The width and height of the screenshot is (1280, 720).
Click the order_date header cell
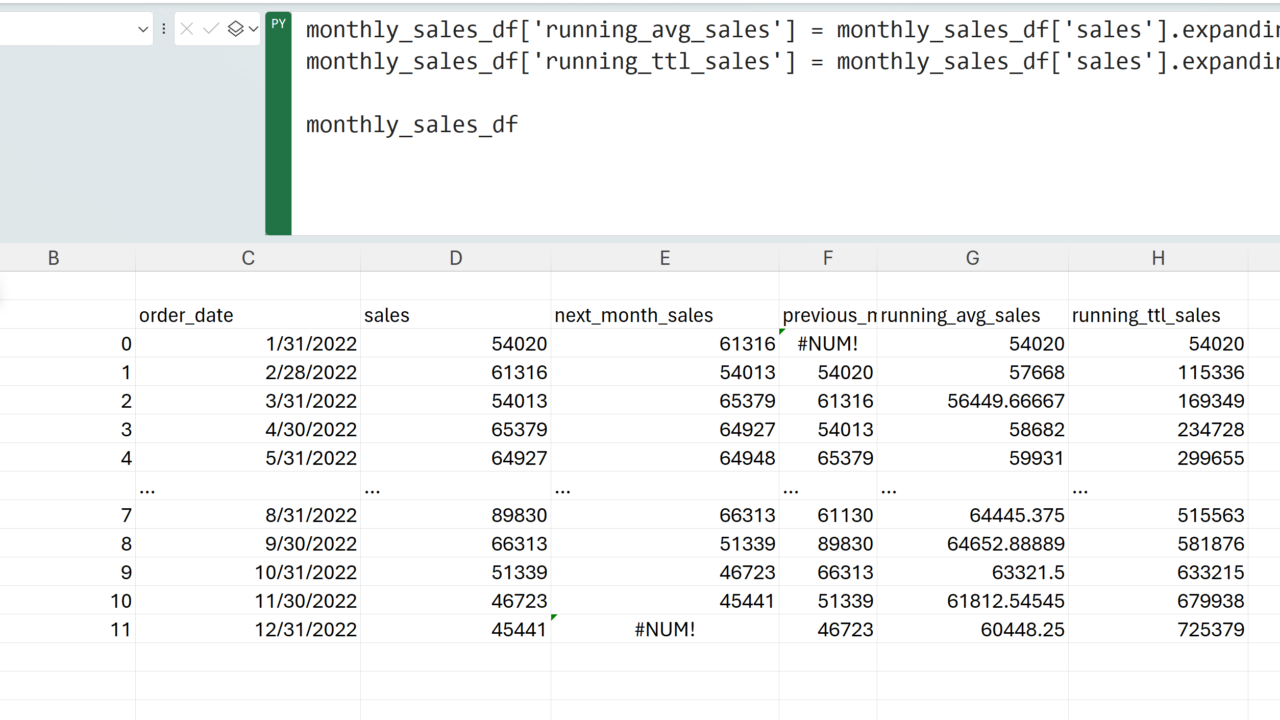click(248, 315)
